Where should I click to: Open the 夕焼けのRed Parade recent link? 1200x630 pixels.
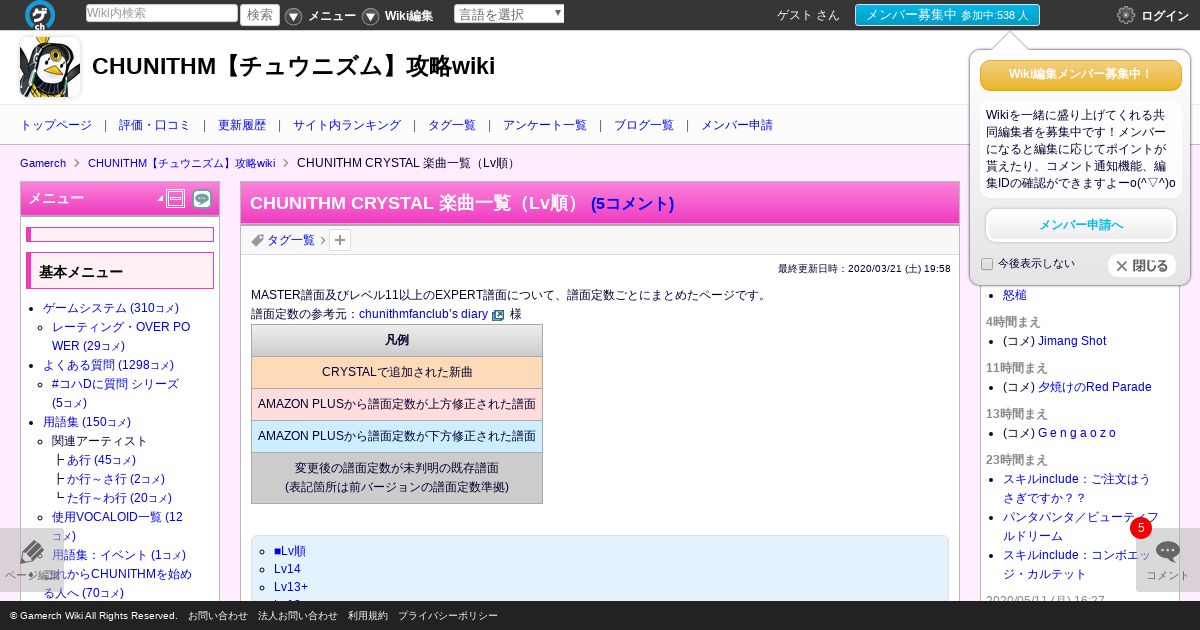(x=1094, y=387)
